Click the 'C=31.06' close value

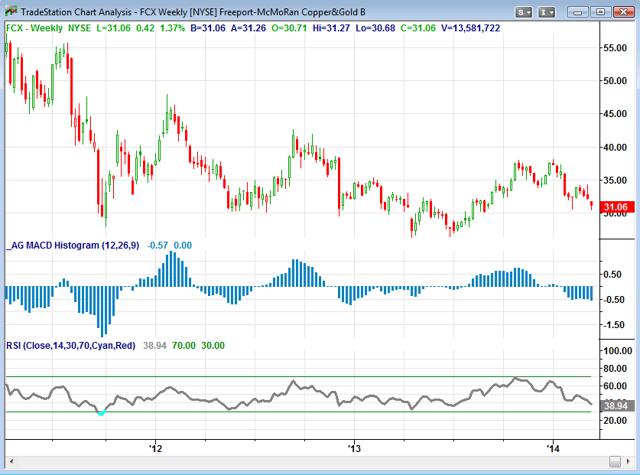[418, 28]
